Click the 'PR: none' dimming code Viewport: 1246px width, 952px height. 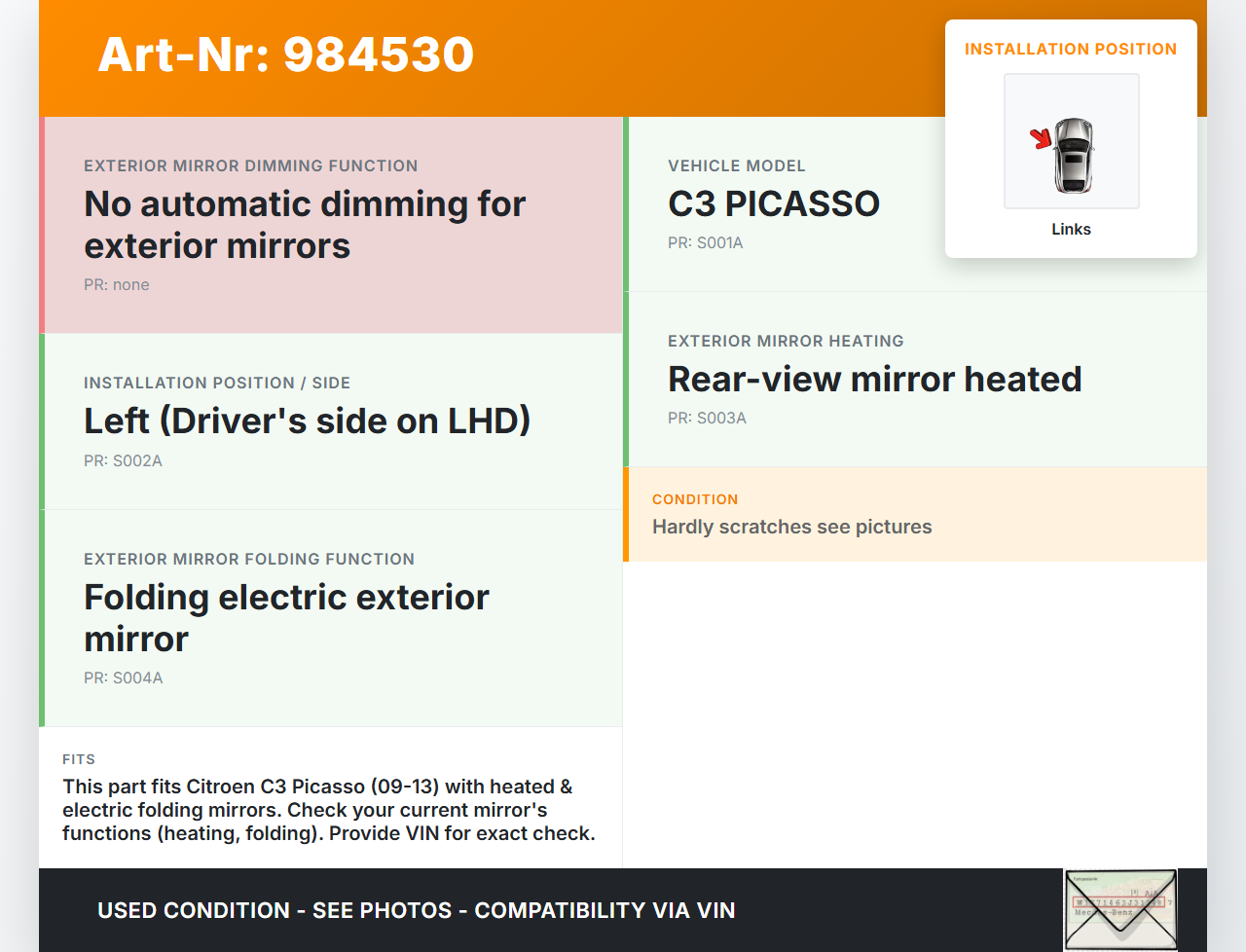pyautogui.click(x=117, y=285)
